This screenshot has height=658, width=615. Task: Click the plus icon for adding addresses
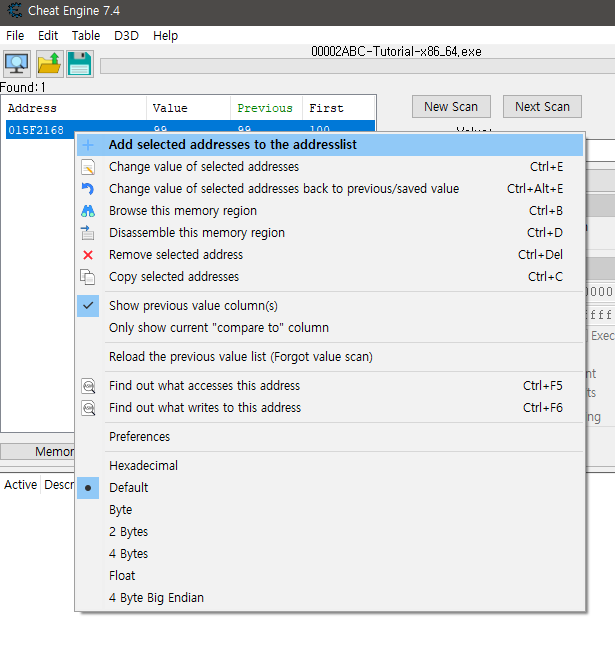coord(88,145)
